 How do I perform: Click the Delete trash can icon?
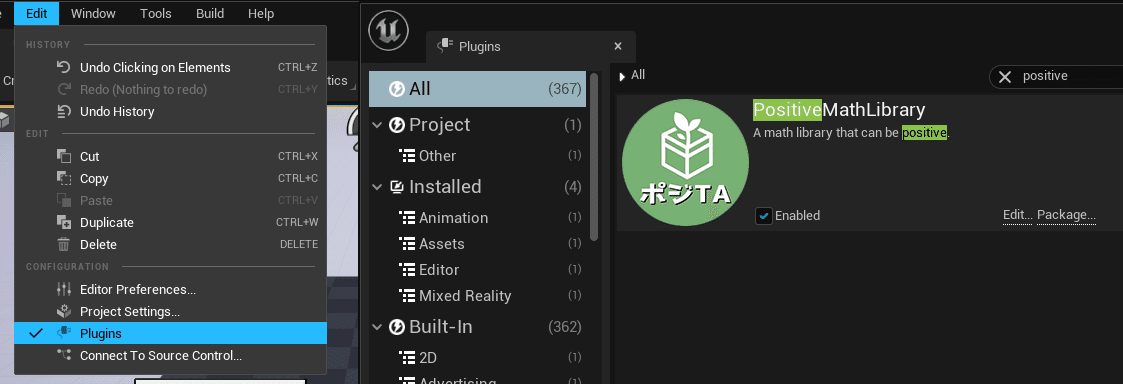[64, 245]
